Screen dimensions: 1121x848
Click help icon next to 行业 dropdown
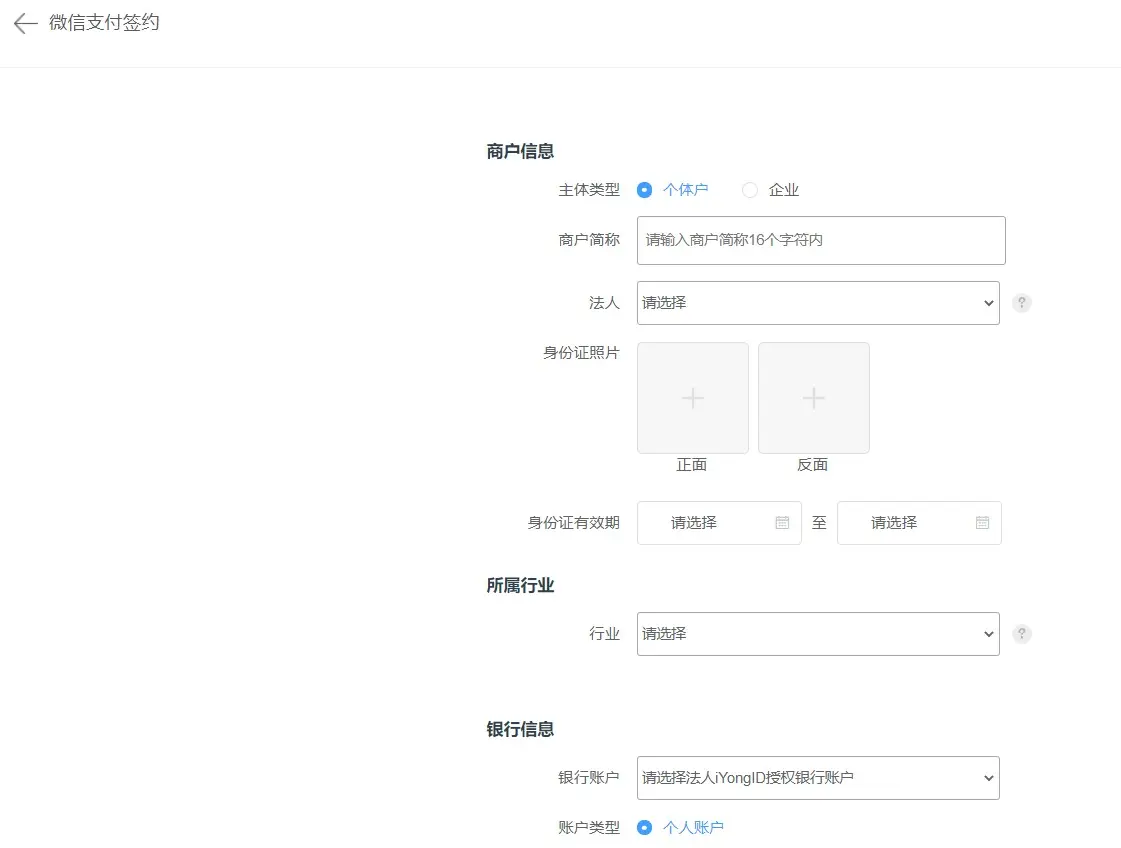coord(1021,634)
